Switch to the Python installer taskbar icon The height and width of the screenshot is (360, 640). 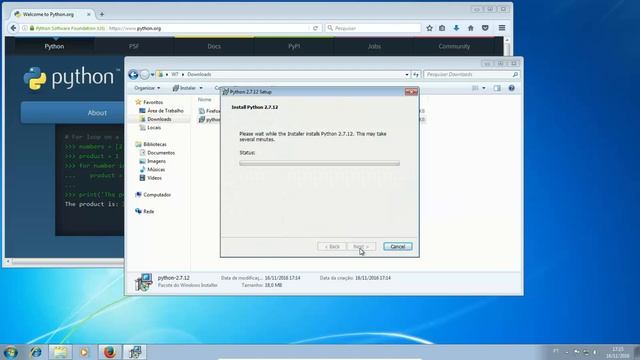(135, 352)
